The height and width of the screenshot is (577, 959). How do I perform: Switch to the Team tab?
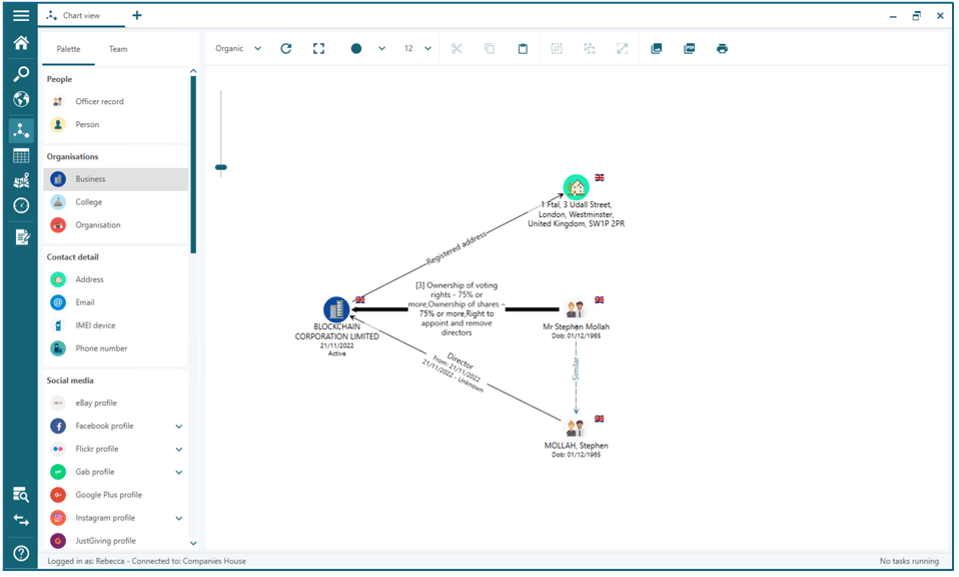pos(118,49)
